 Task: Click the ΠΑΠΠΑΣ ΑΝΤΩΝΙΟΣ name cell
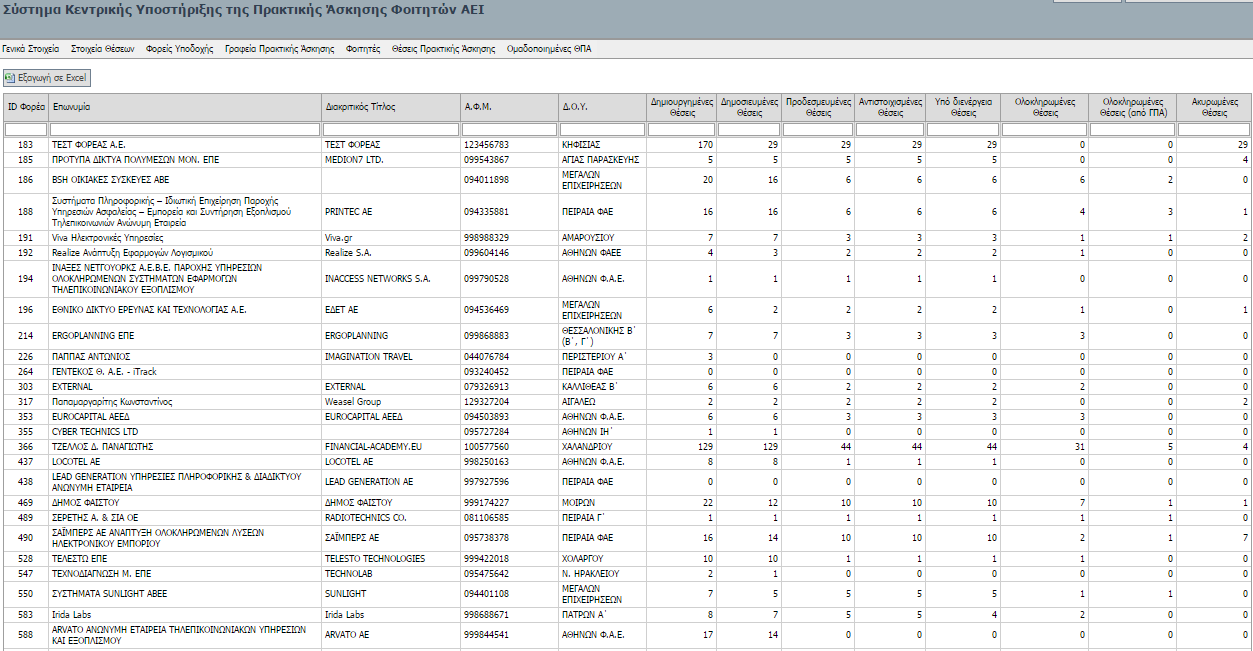[185, 356]
